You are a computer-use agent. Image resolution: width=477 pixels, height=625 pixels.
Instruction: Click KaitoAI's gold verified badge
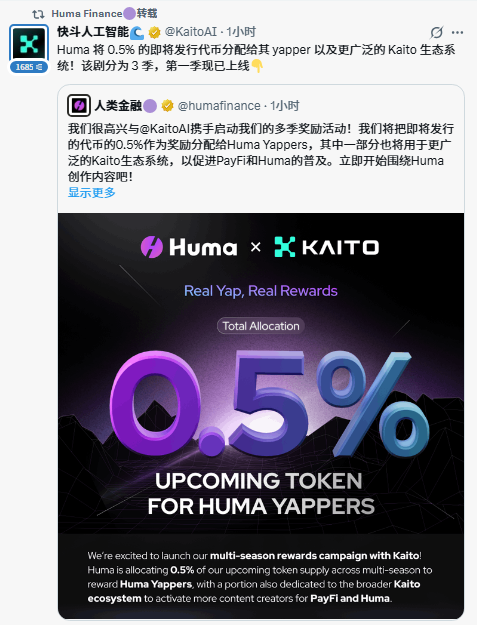tap(155, 32)
